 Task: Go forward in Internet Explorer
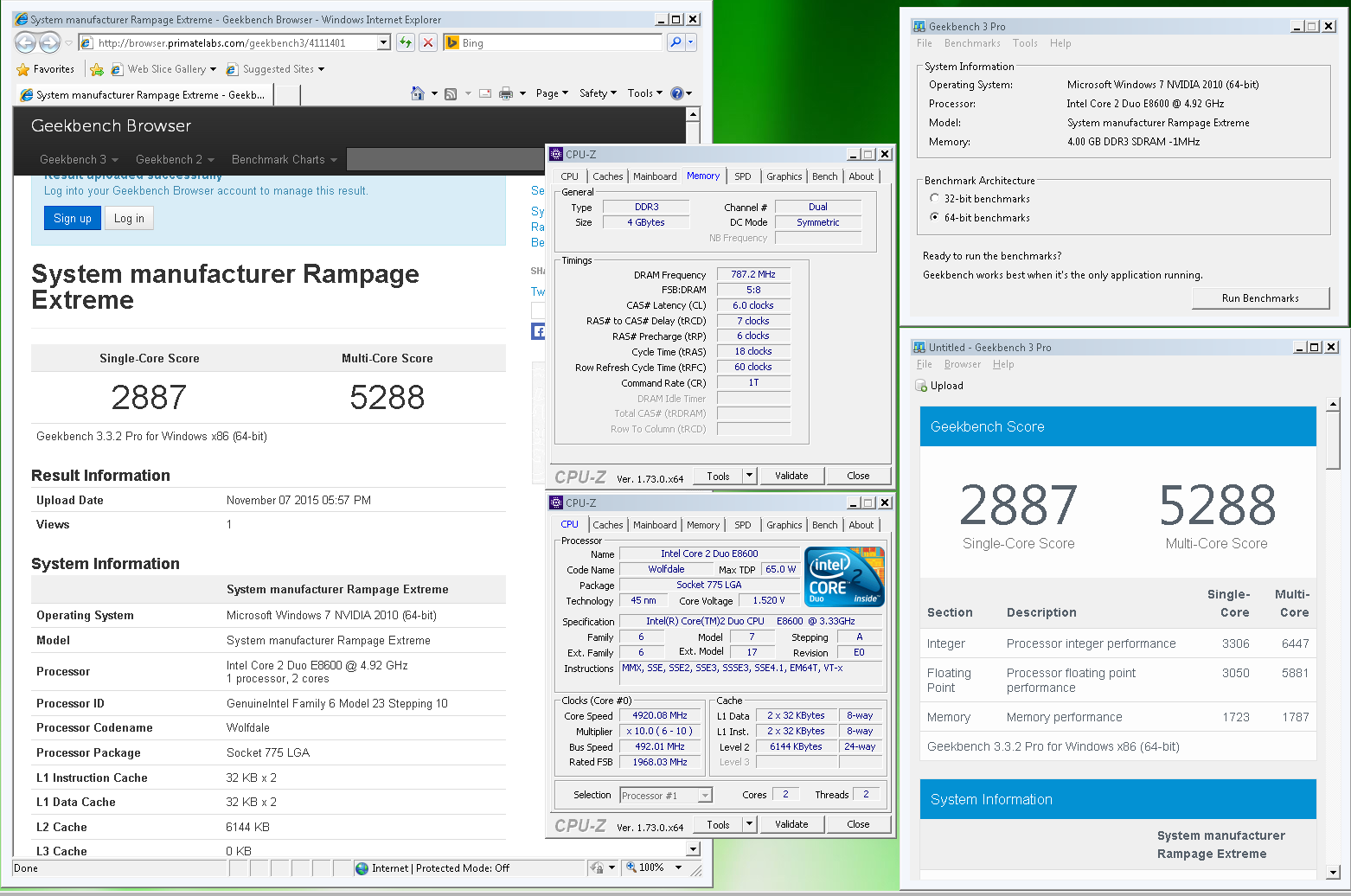(50, 42)
